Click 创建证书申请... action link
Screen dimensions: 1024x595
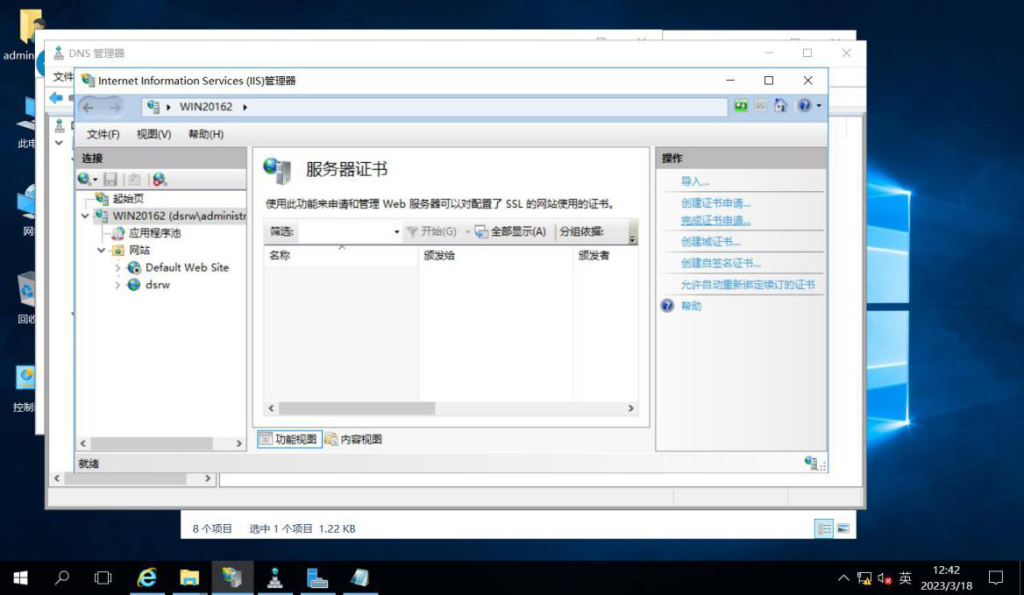pos(716,203)
